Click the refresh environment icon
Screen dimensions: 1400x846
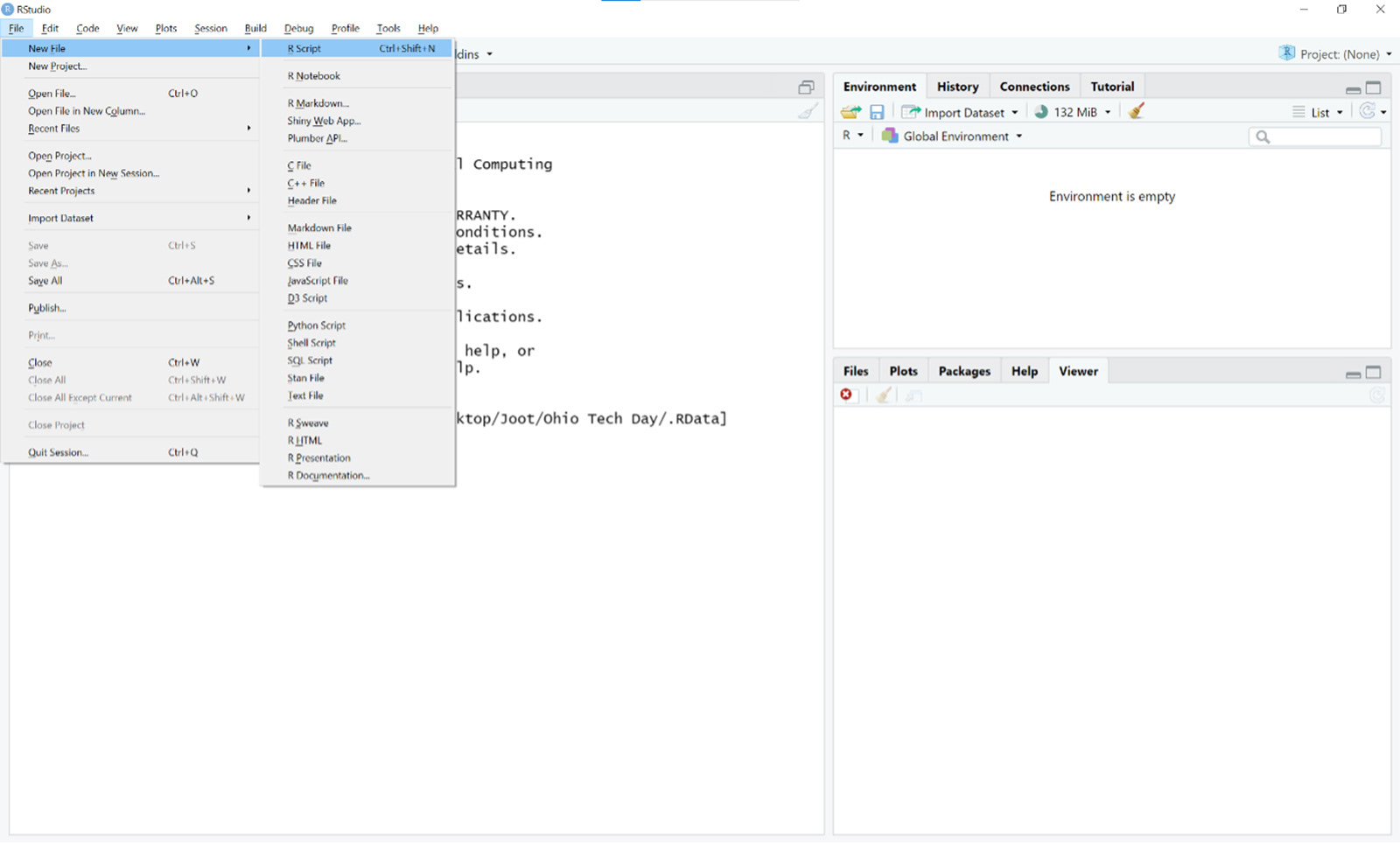pos(1367,111)
